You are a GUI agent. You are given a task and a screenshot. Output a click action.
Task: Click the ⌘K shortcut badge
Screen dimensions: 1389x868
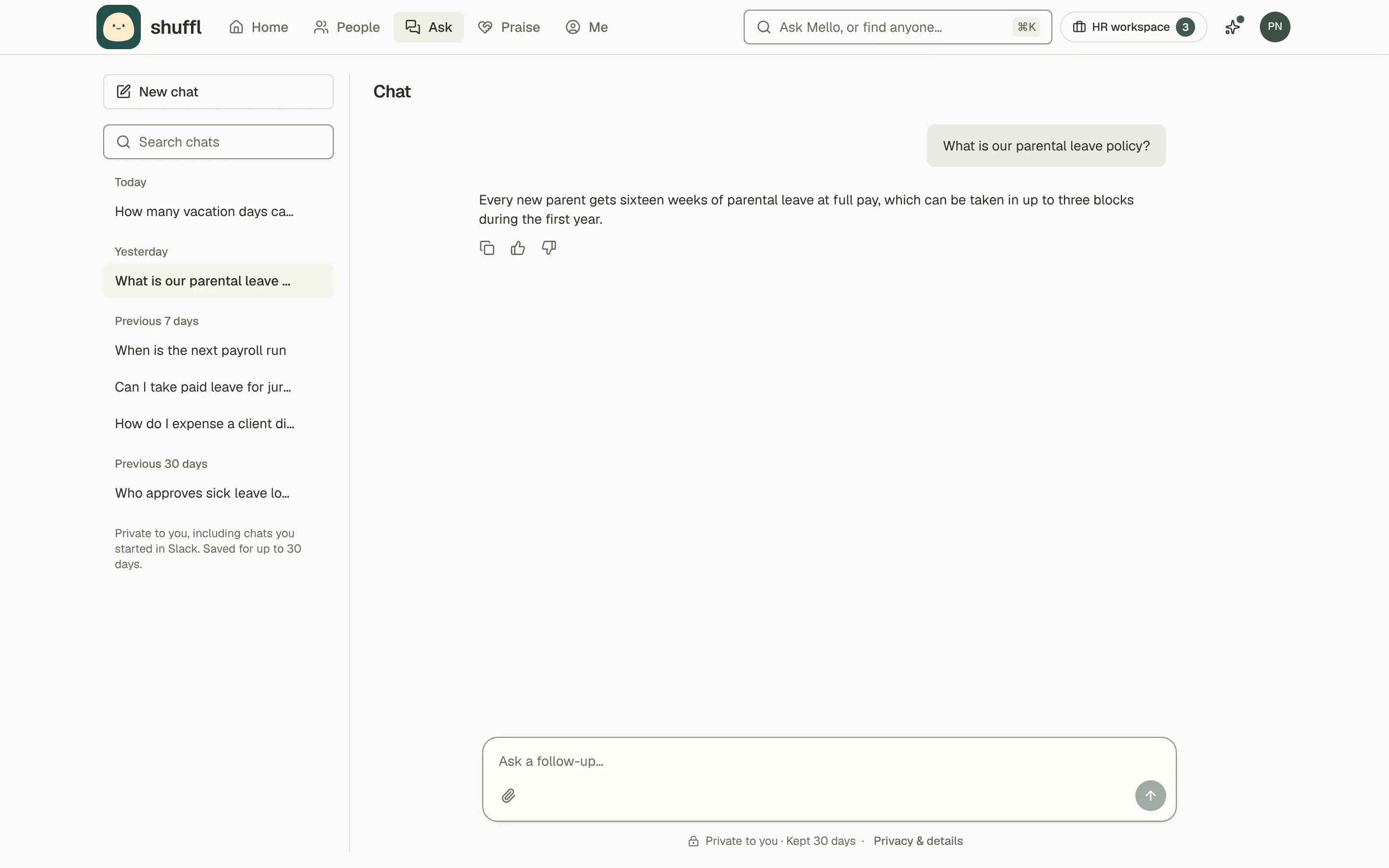click(x=1026, y=27)
